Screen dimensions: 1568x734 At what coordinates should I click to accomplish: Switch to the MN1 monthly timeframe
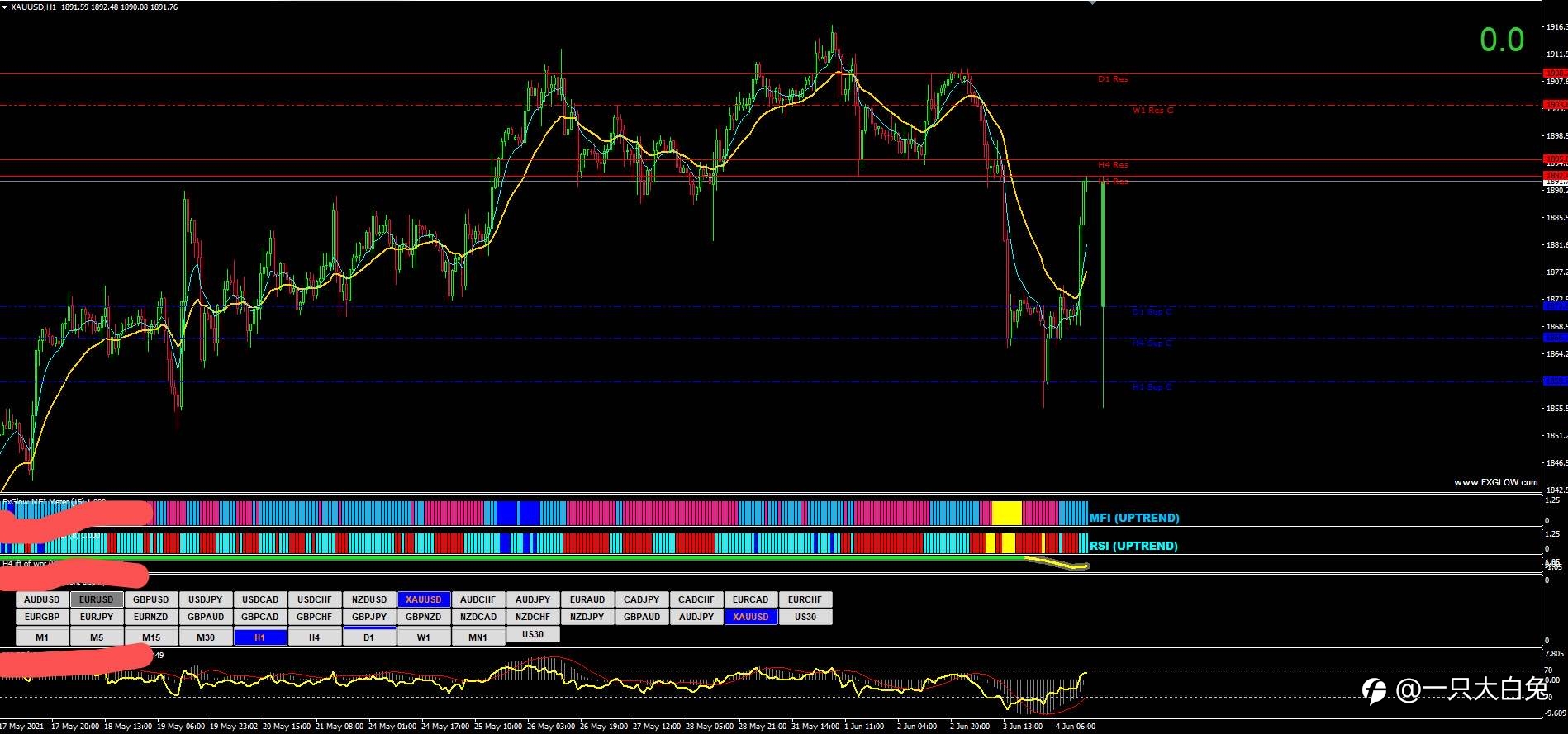click(478, 637)
